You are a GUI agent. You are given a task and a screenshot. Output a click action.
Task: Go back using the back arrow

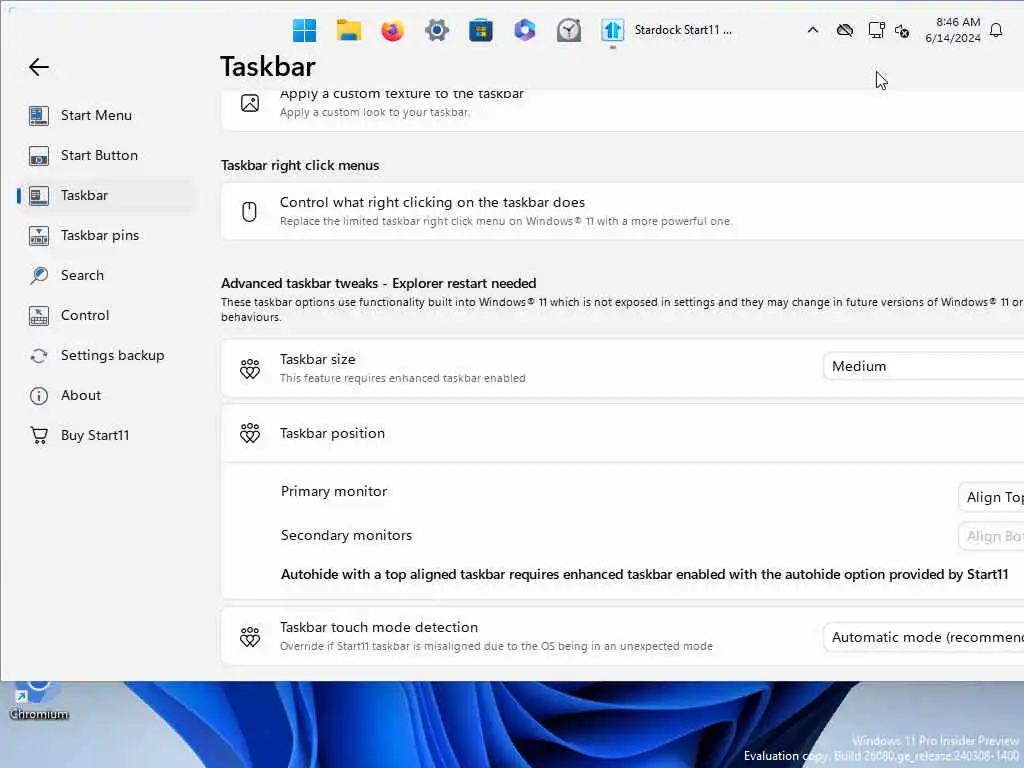[x=39, y=67]
